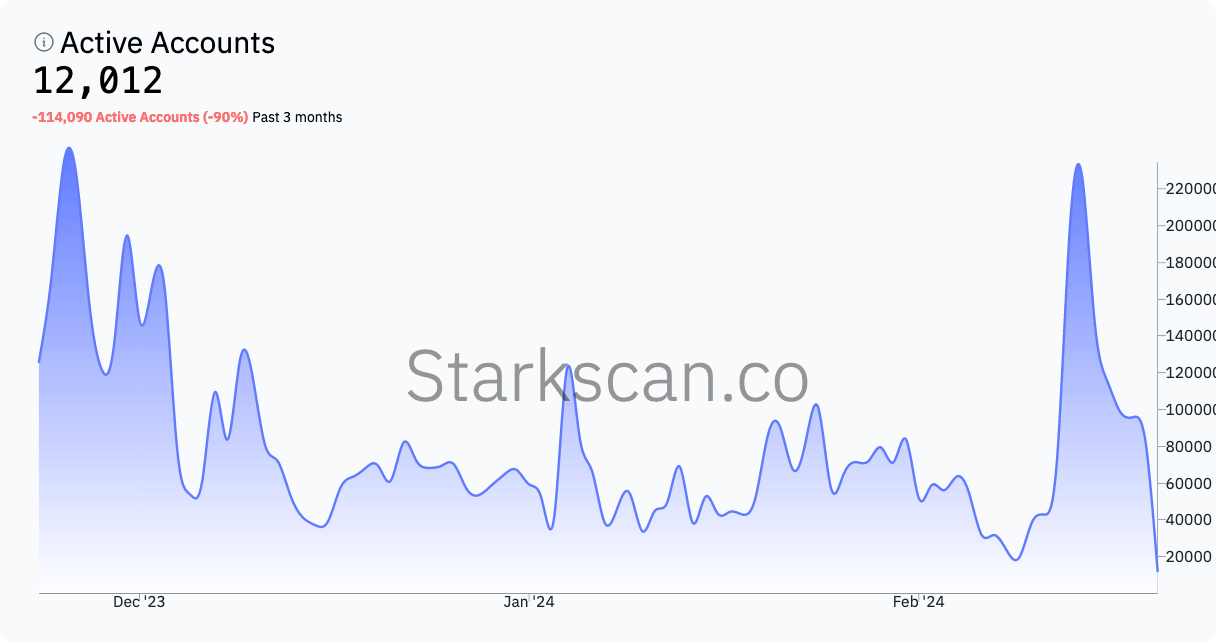This screenshot has width=1216, height=642.
Task: Click the 220000 y-axis tick label
Action: tap(1190, 189)
